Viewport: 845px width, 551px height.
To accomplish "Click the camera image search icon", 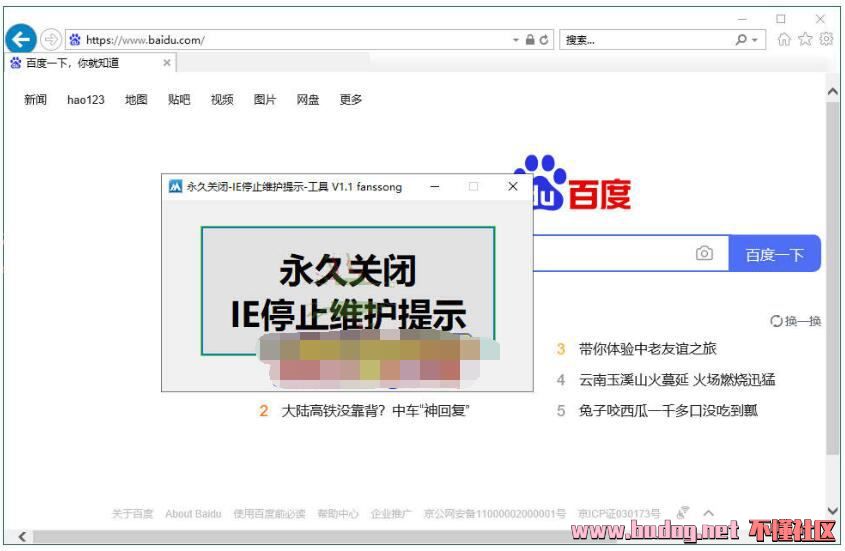I will point(704,253).
